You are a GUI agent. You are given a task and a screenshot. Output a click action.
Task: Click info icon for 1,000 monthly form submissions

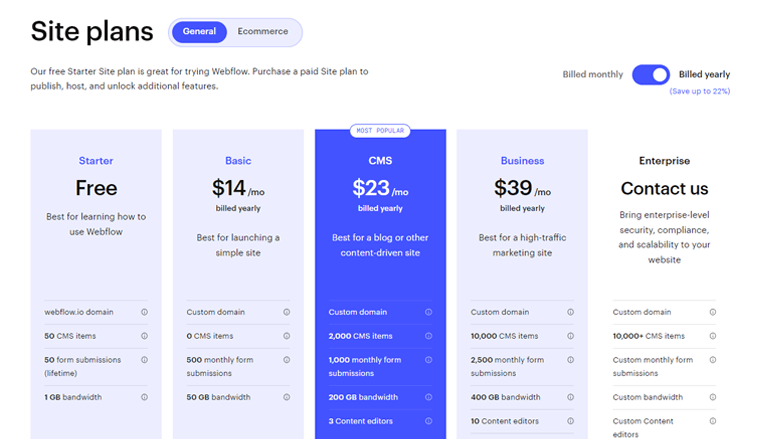pos(428,360)
